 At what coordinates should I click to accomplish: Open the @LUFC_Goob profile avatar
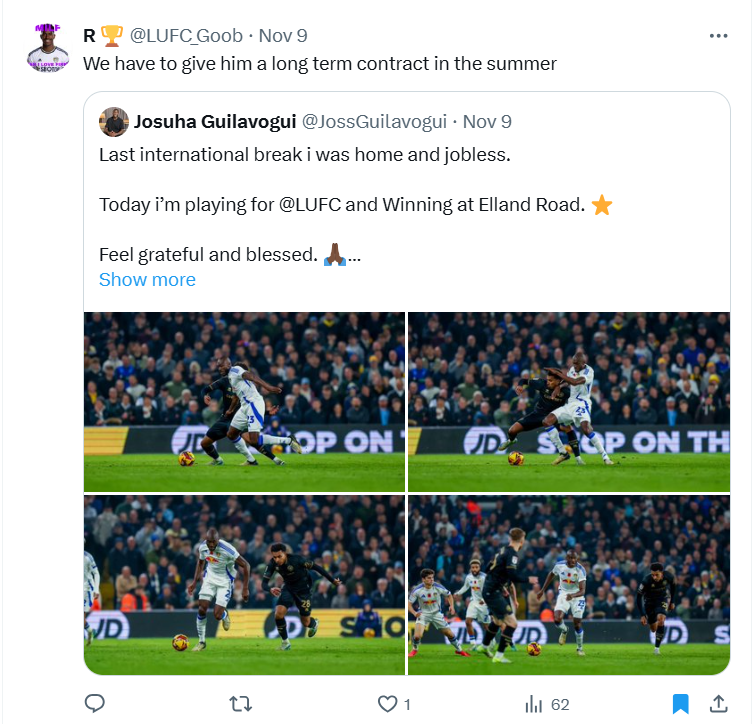(47, 48)
